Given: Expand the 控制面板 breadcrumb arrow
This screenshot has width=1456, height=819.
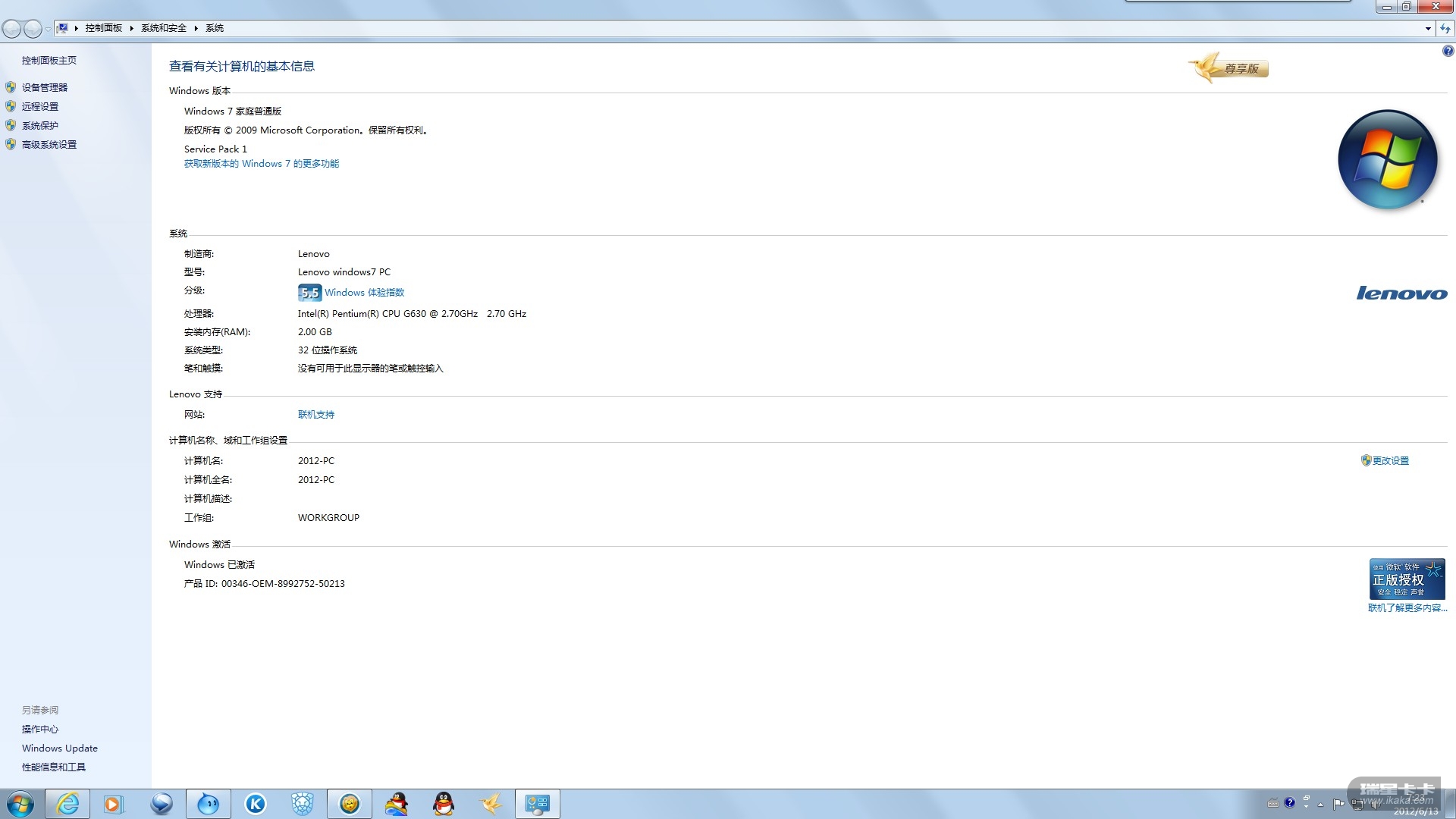Looking at the screenshot, I should (x=131, y=28).
